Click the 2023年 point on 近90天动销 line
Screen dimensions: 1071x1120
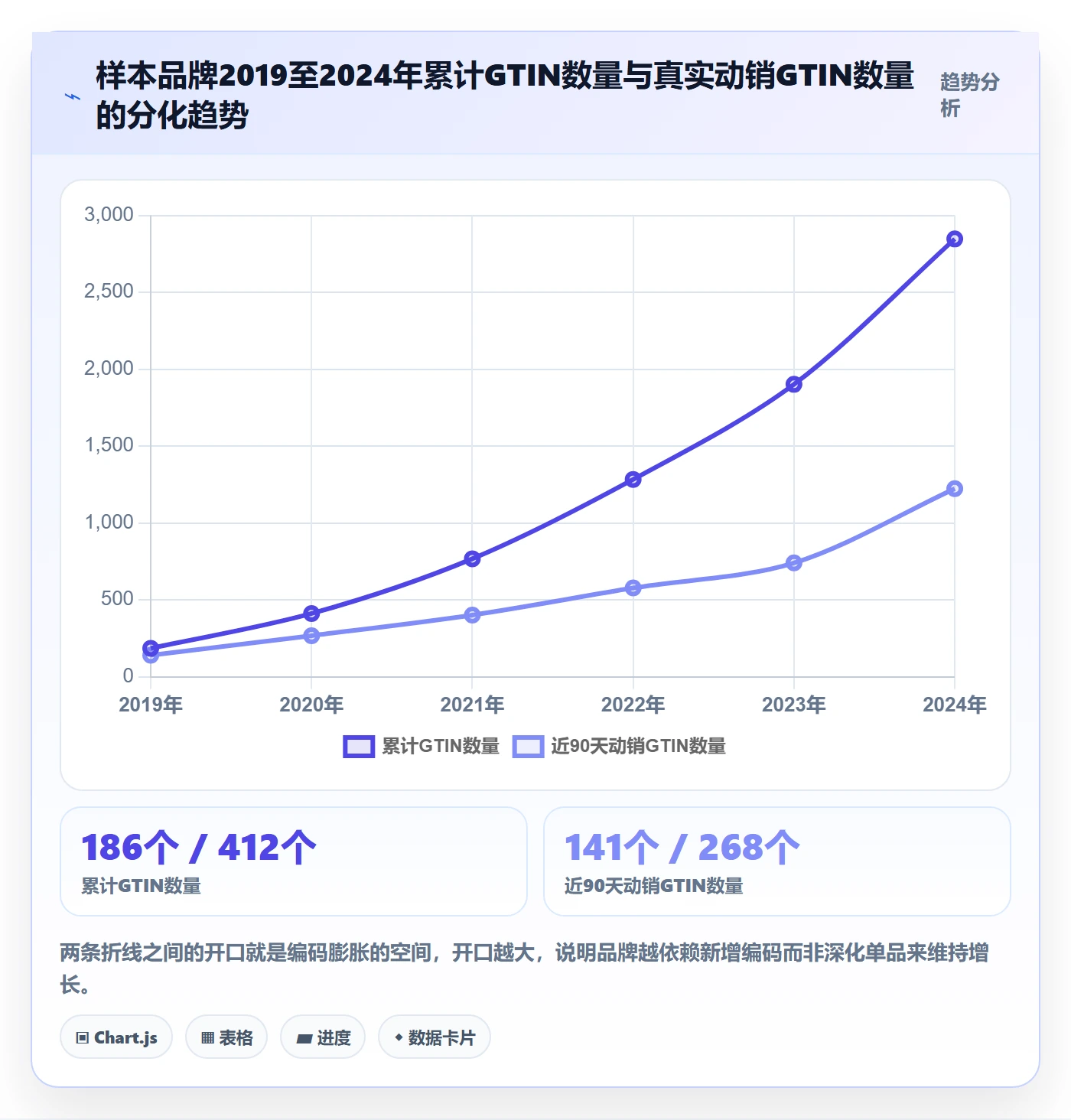coord(794,563)
